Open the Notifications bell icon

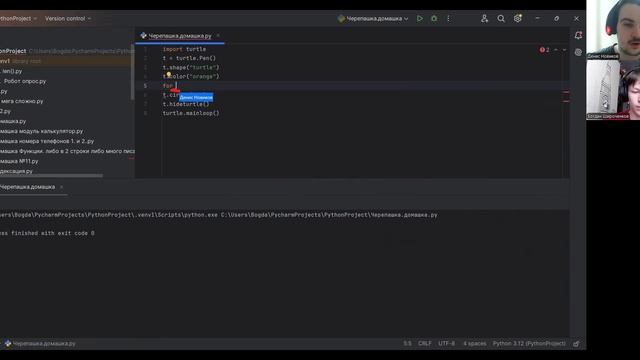click(578, 36)
